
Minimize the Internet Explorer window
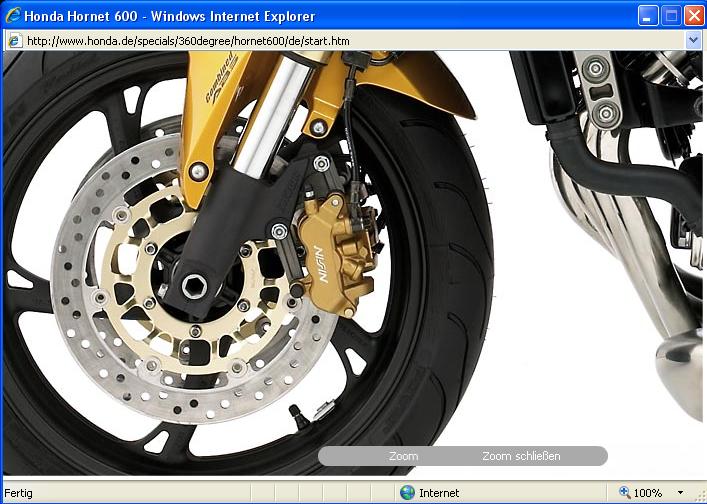tap(647, 16)
